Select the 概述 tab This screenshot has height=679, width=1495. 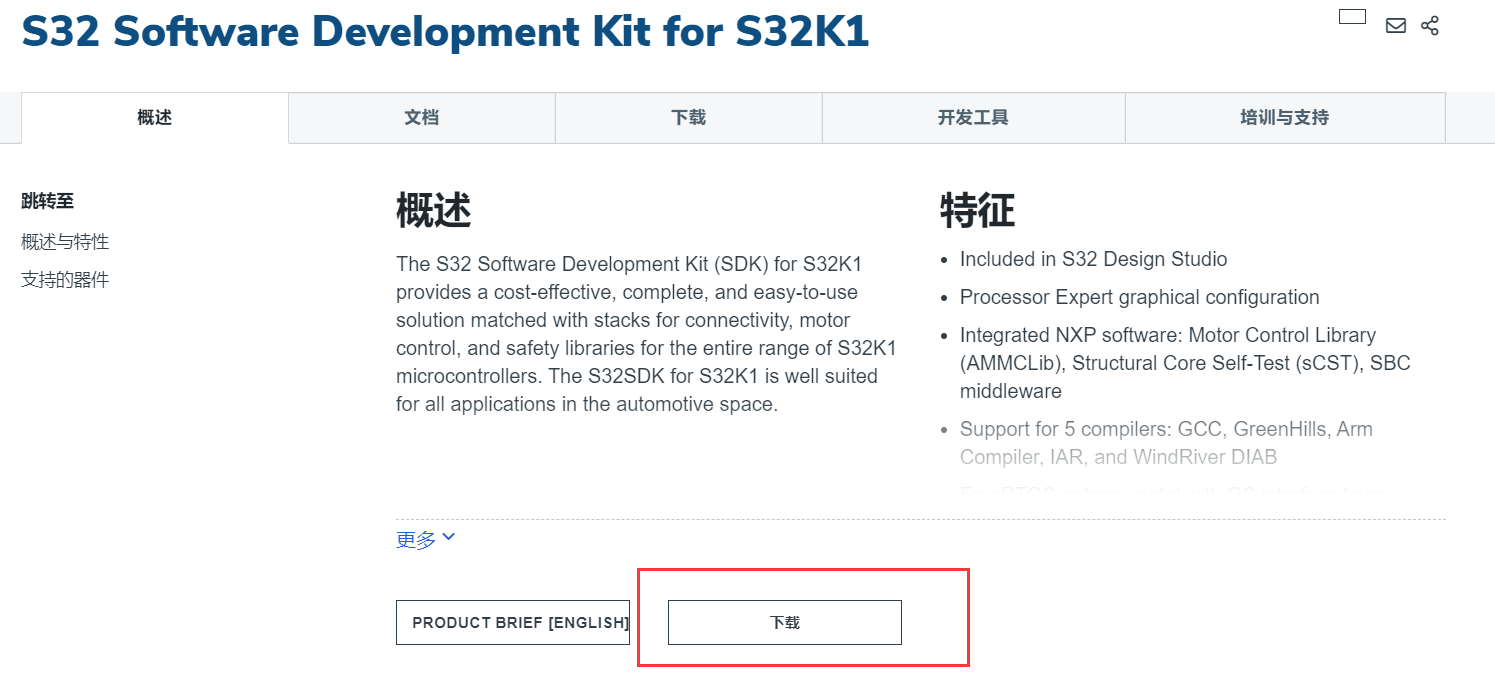(x=154, y=117)
